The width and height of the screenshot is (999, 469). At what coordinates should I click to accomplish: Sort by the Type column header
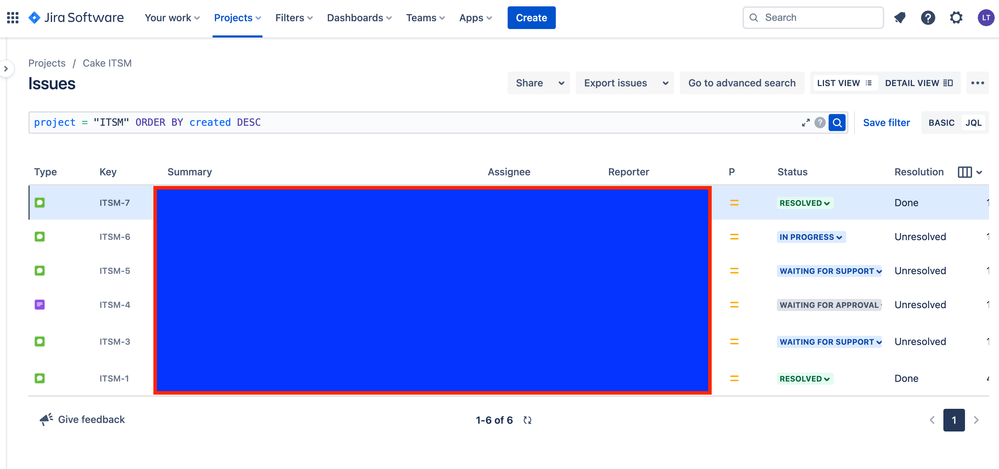click(x=45, y=172)
